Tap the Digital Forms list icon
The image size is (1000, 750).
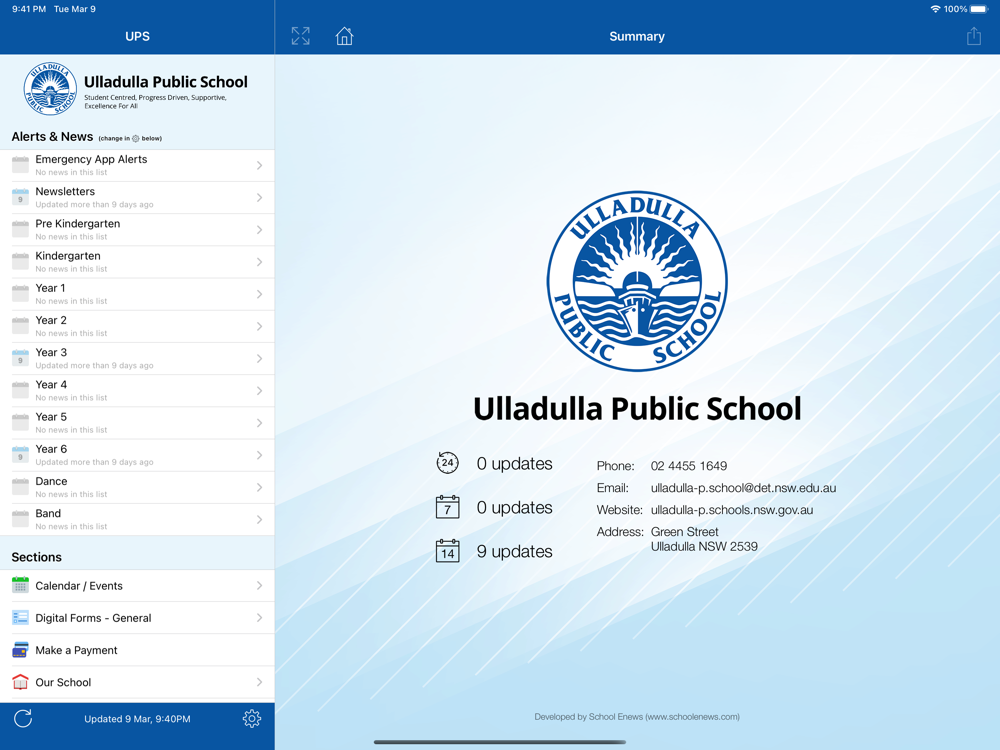pyautogui.click(x=20, y=617)
